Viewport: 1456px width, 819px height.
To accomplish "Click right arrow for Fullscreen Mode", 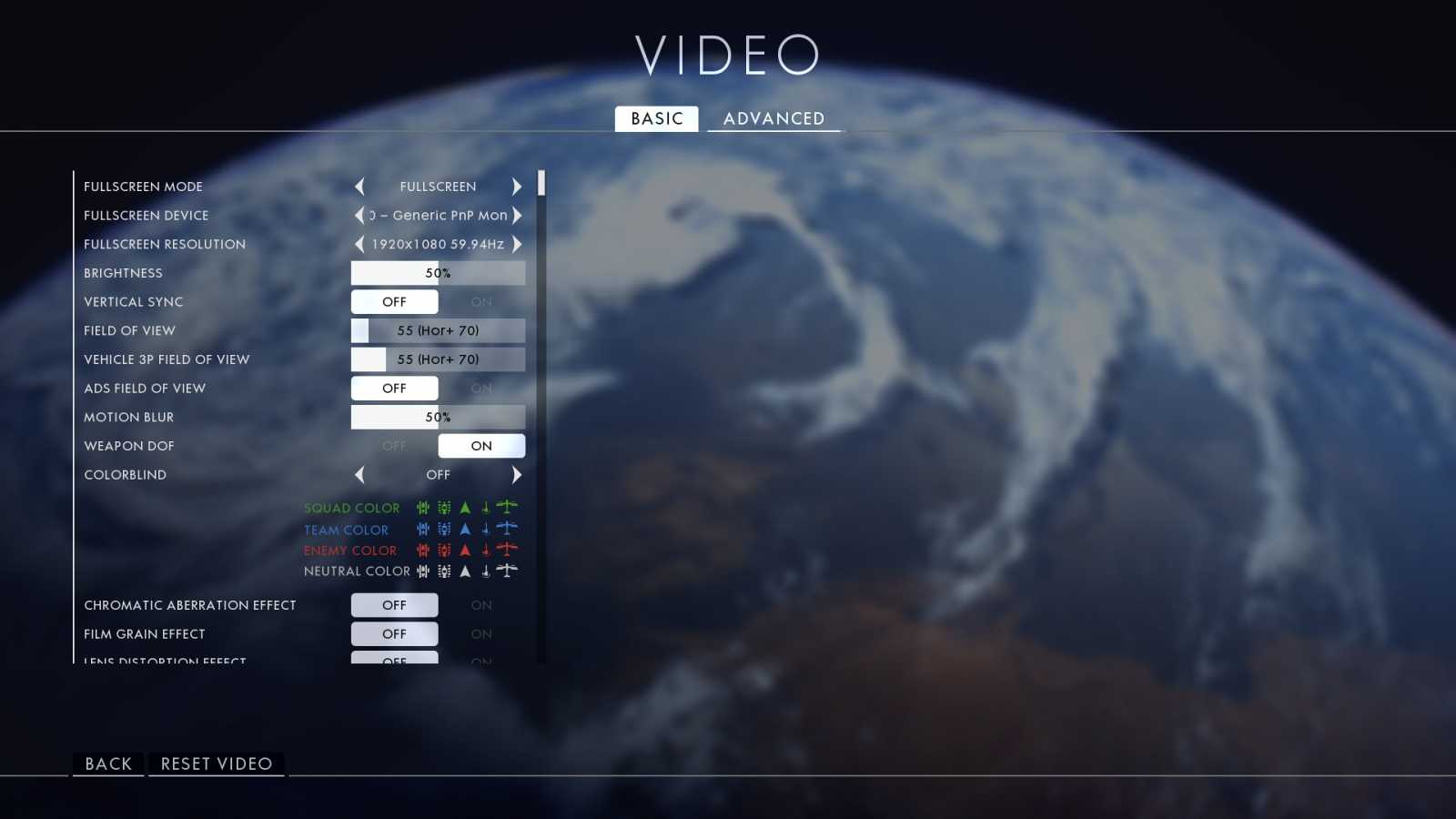I will 517,187.
